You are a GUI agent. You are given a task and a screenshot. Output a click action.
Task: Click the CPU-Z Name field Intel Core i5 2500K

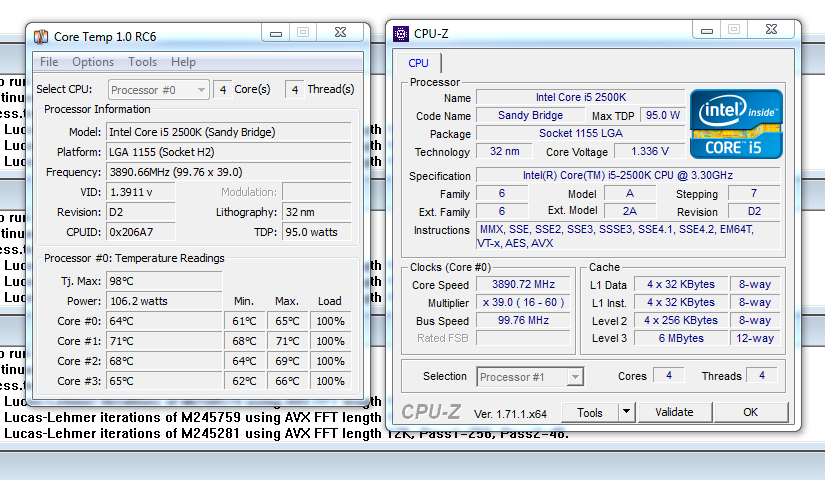pyautogui.click(x=580, y=97)
